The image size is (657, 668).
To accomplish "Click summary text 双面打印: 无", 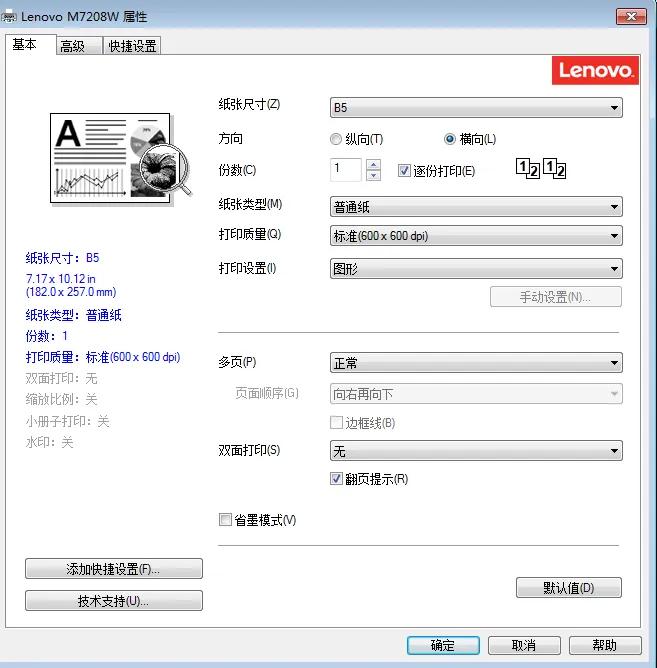I will click(x=61, y=378).
